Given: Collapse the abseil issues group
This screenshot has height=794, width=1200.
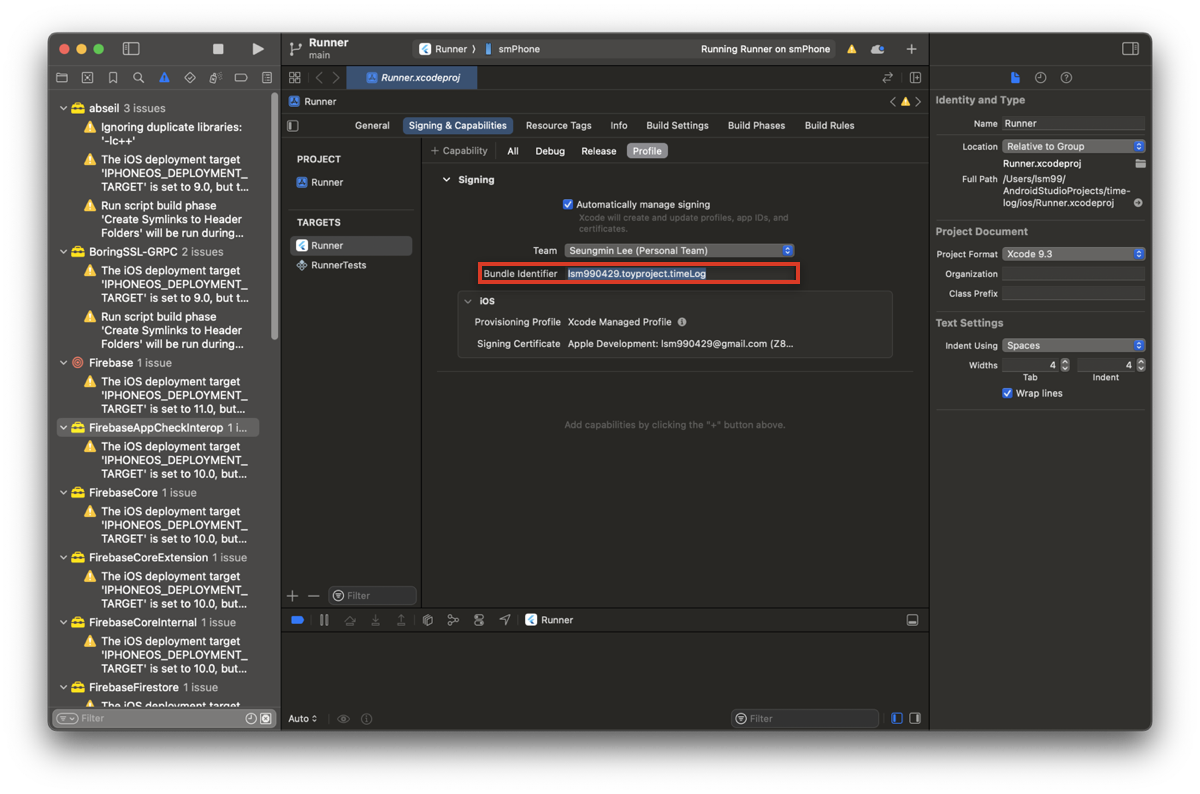Looking at the screenshot, I should pyautogui.click(x=63, y=108).
